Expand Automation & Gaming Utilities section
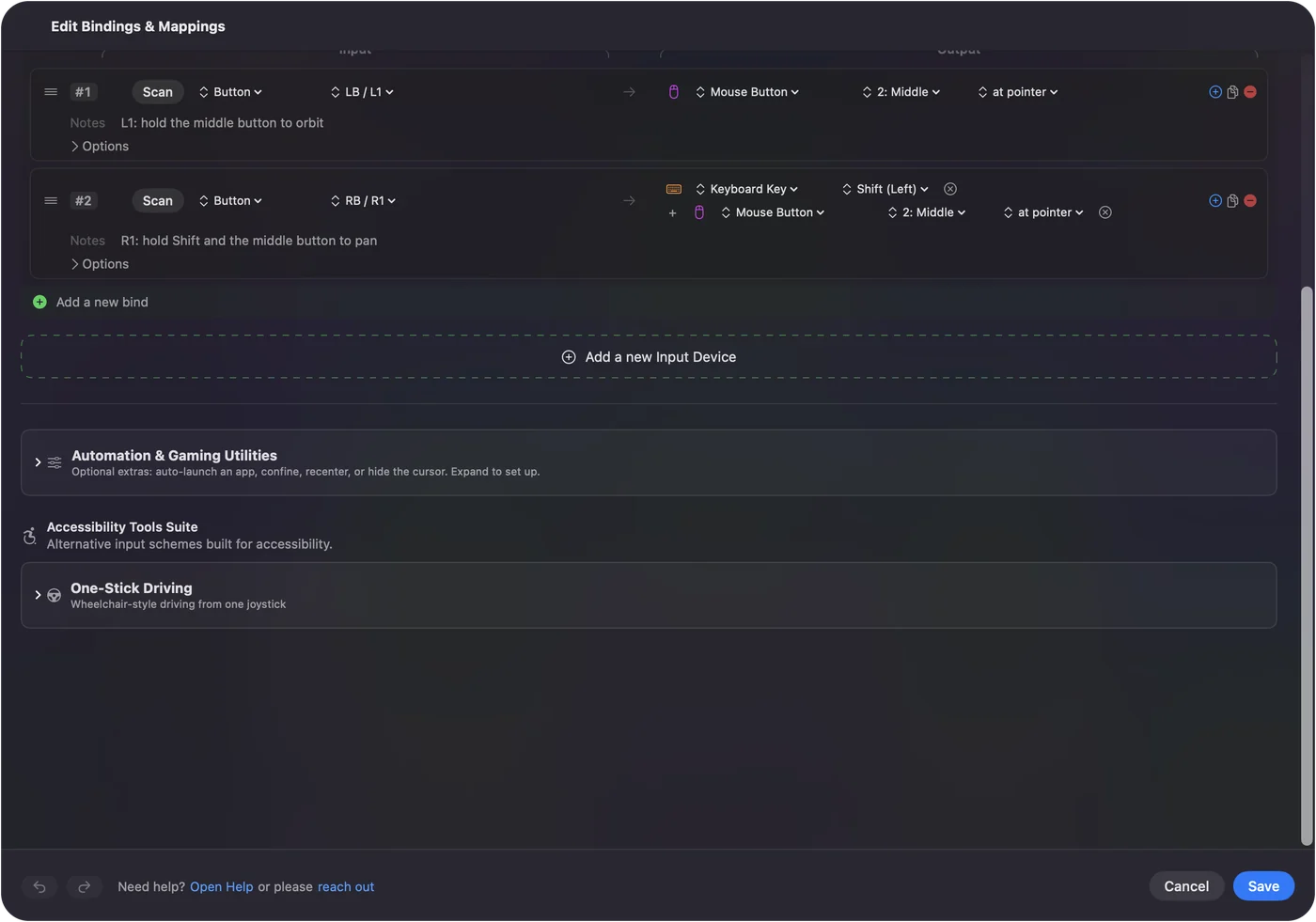 649,462
